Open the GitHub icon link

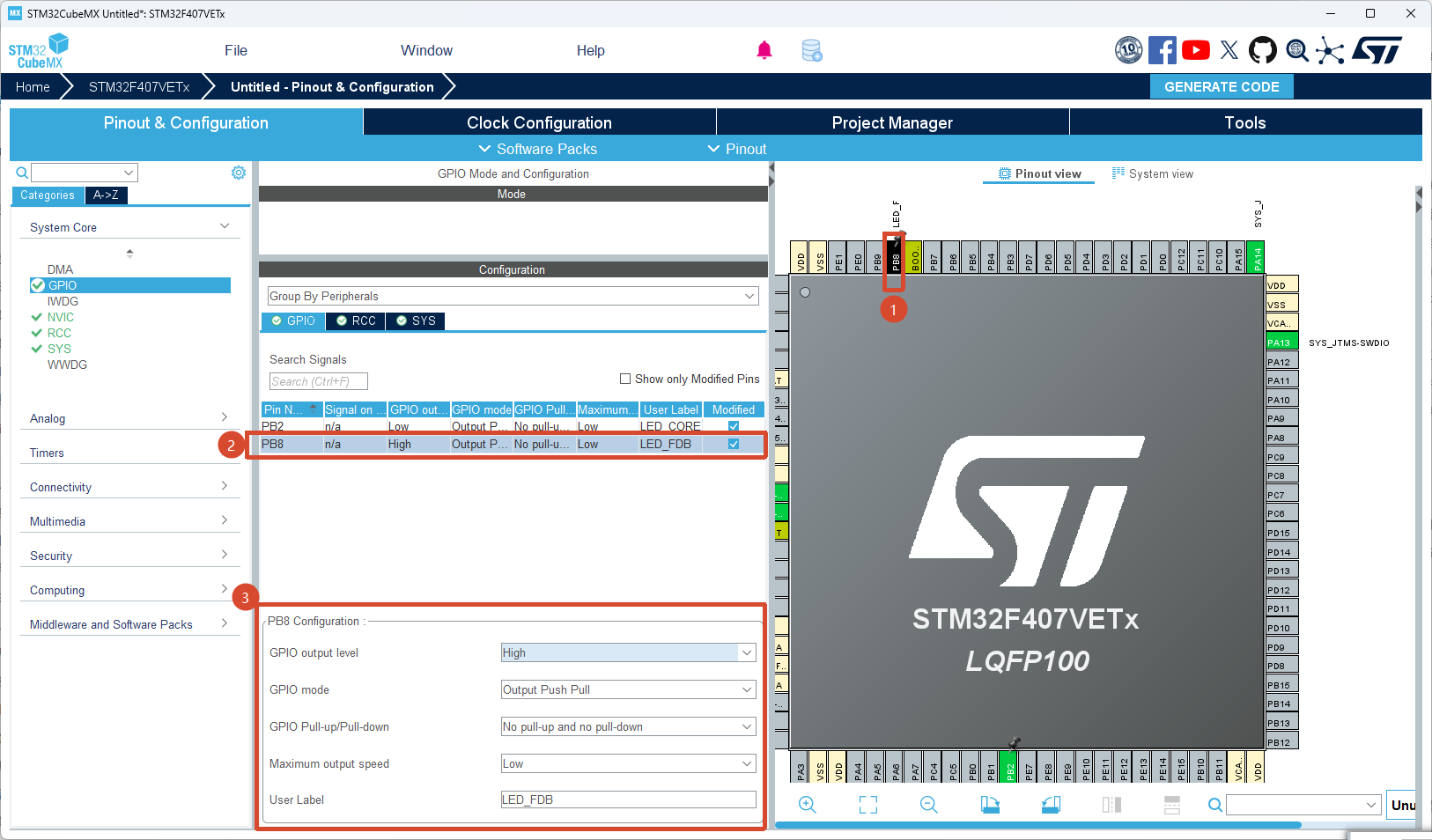[x=1263, y=50]
